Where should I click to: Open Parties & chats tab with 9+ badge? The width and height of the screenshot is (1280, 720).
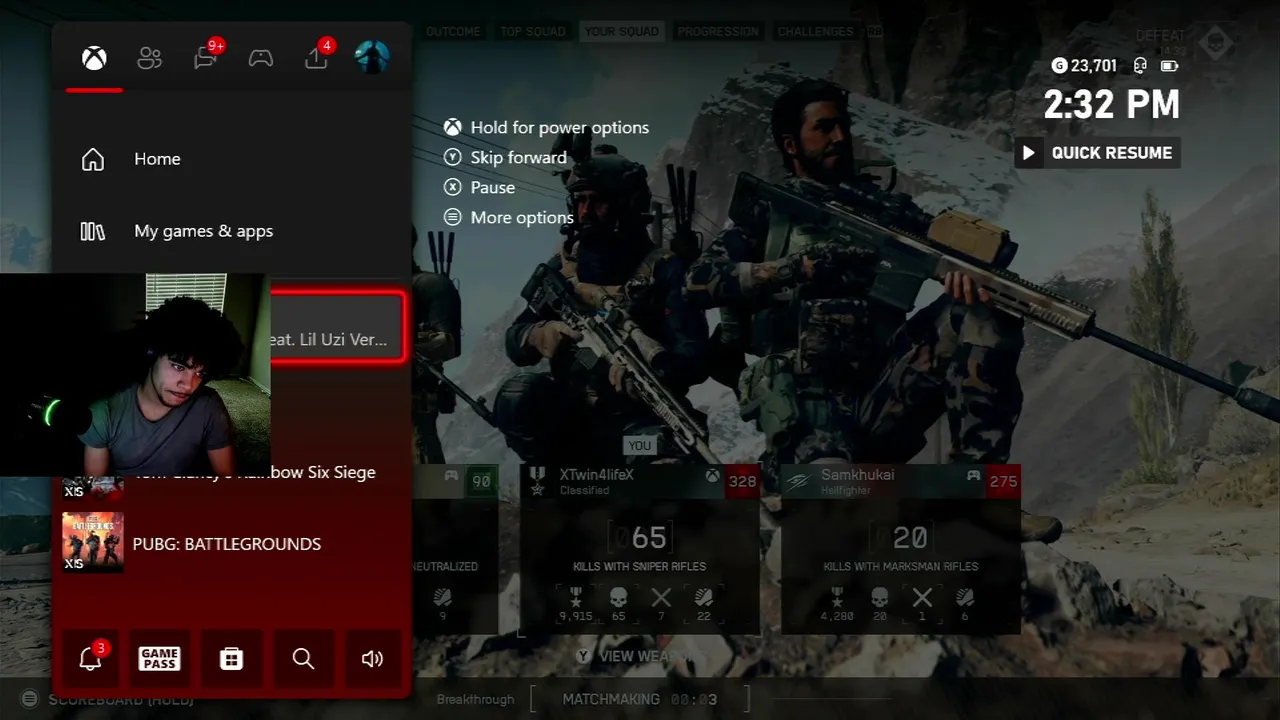(x=206, y=57)
